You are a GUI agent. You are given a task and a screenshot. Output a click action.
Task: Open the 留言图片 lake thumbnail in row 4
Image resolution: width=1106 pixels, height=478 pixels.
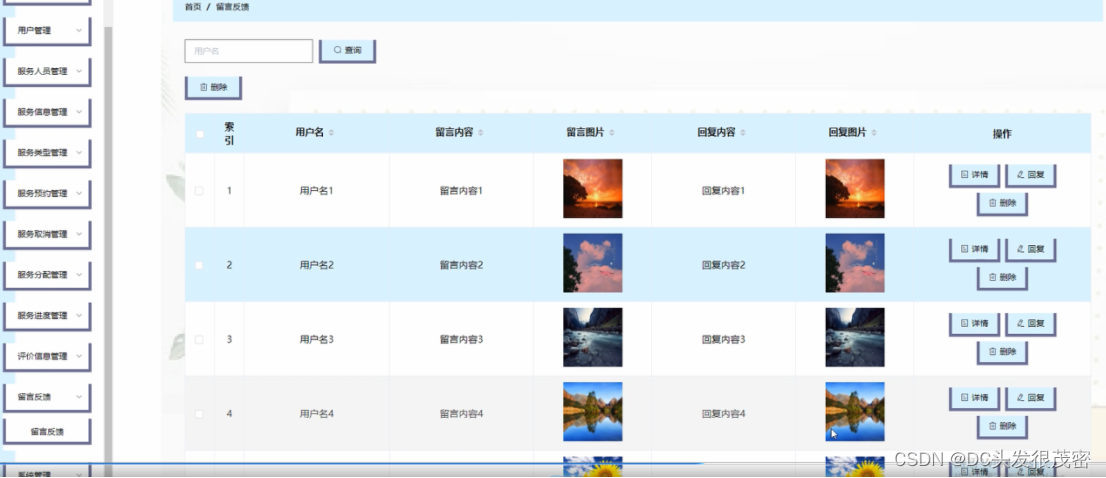pyautogui.click(x=592, y=412)
